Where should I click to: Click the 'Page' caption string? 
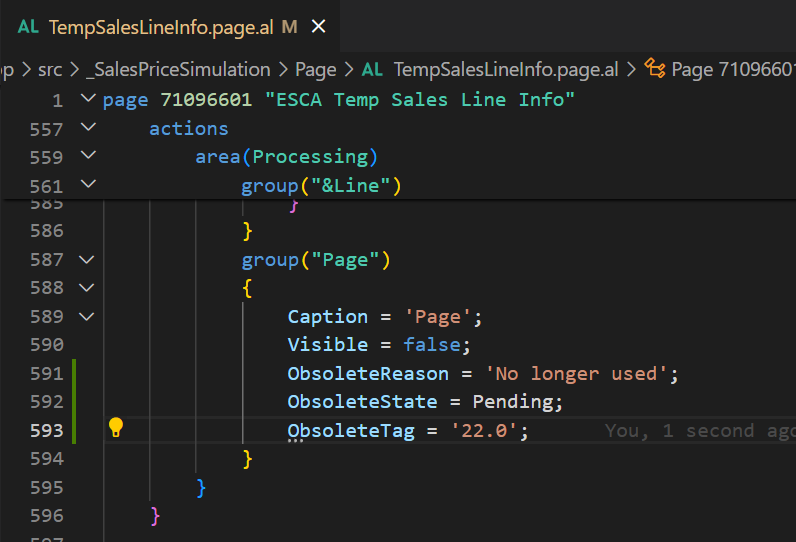coord(438,317)
